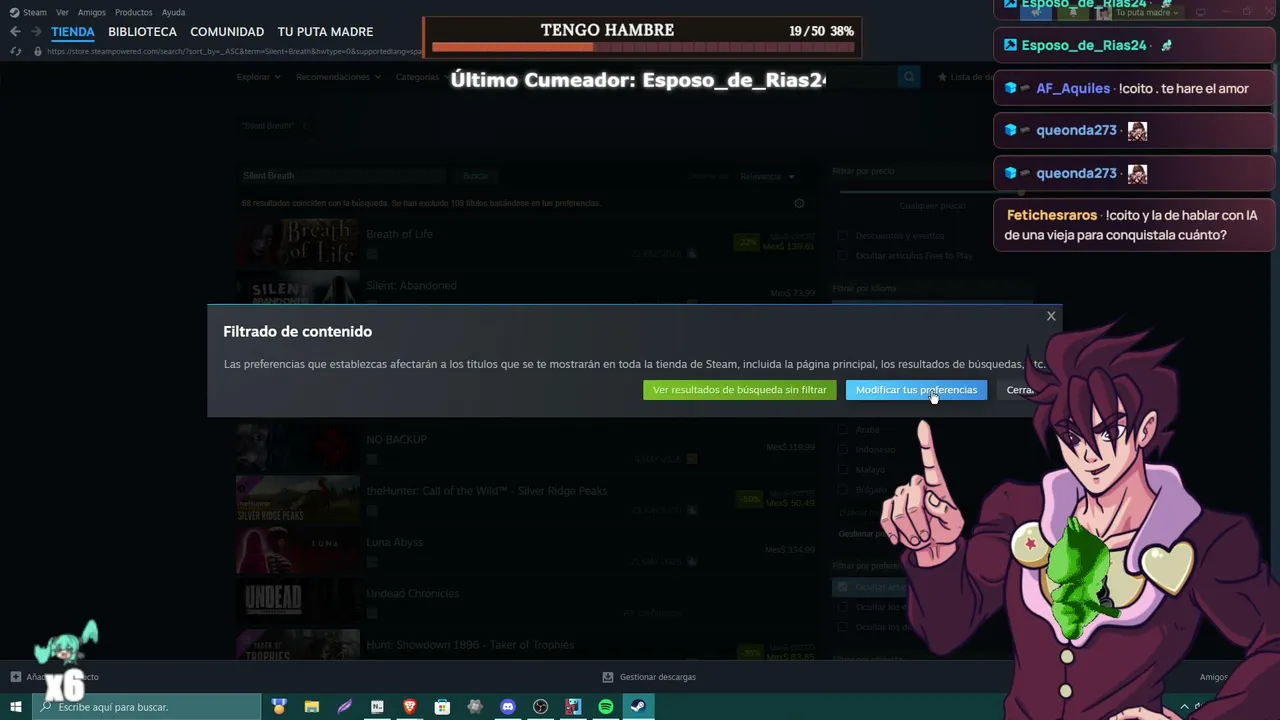Click the Steam taskbar icon
Image resolution: width=1280 pixels, height=720 pixels.
tap(638, 707)
